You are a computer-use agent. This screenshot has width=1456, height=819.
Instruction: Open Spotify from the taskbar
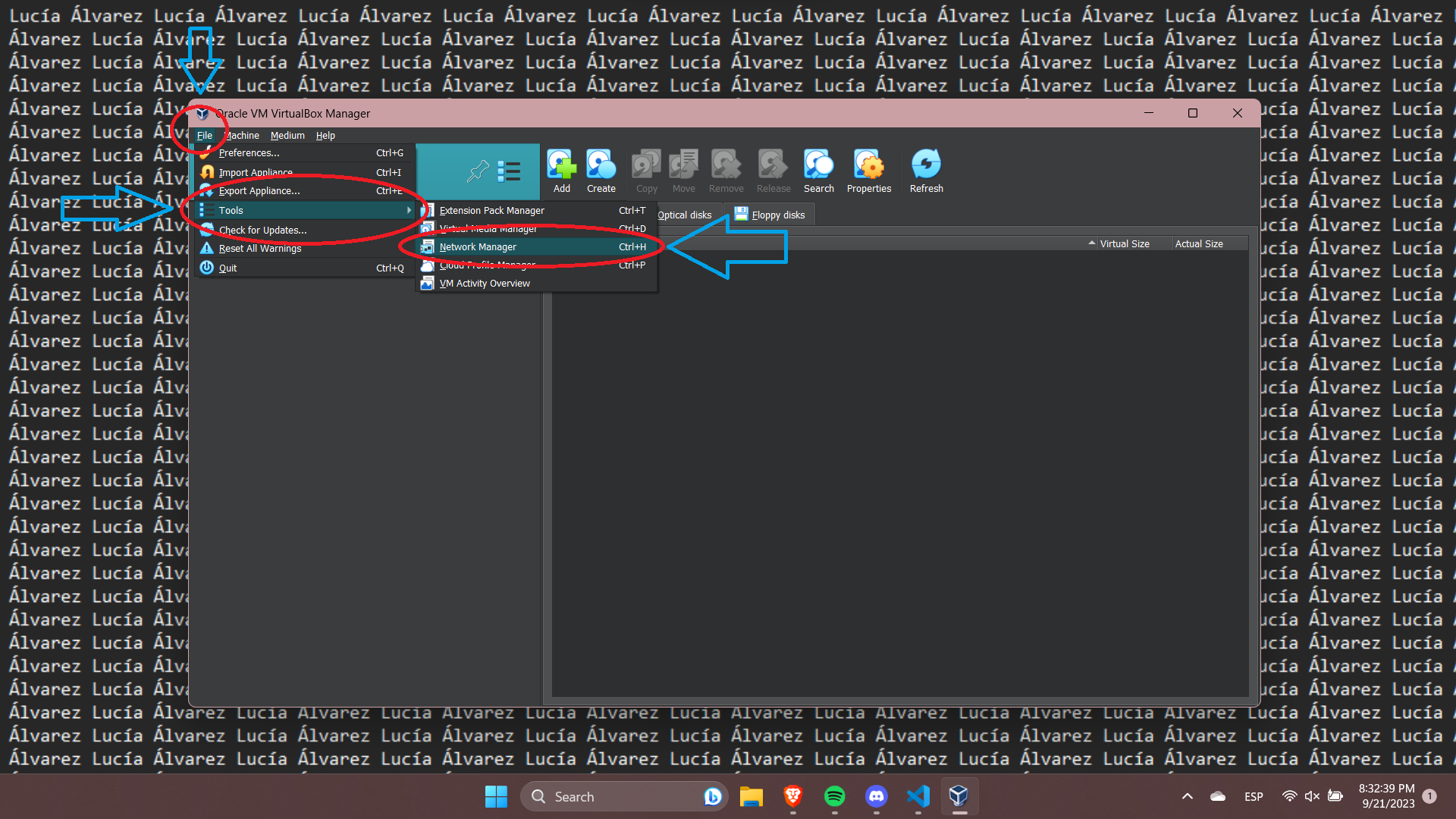[x=834, y=796]
